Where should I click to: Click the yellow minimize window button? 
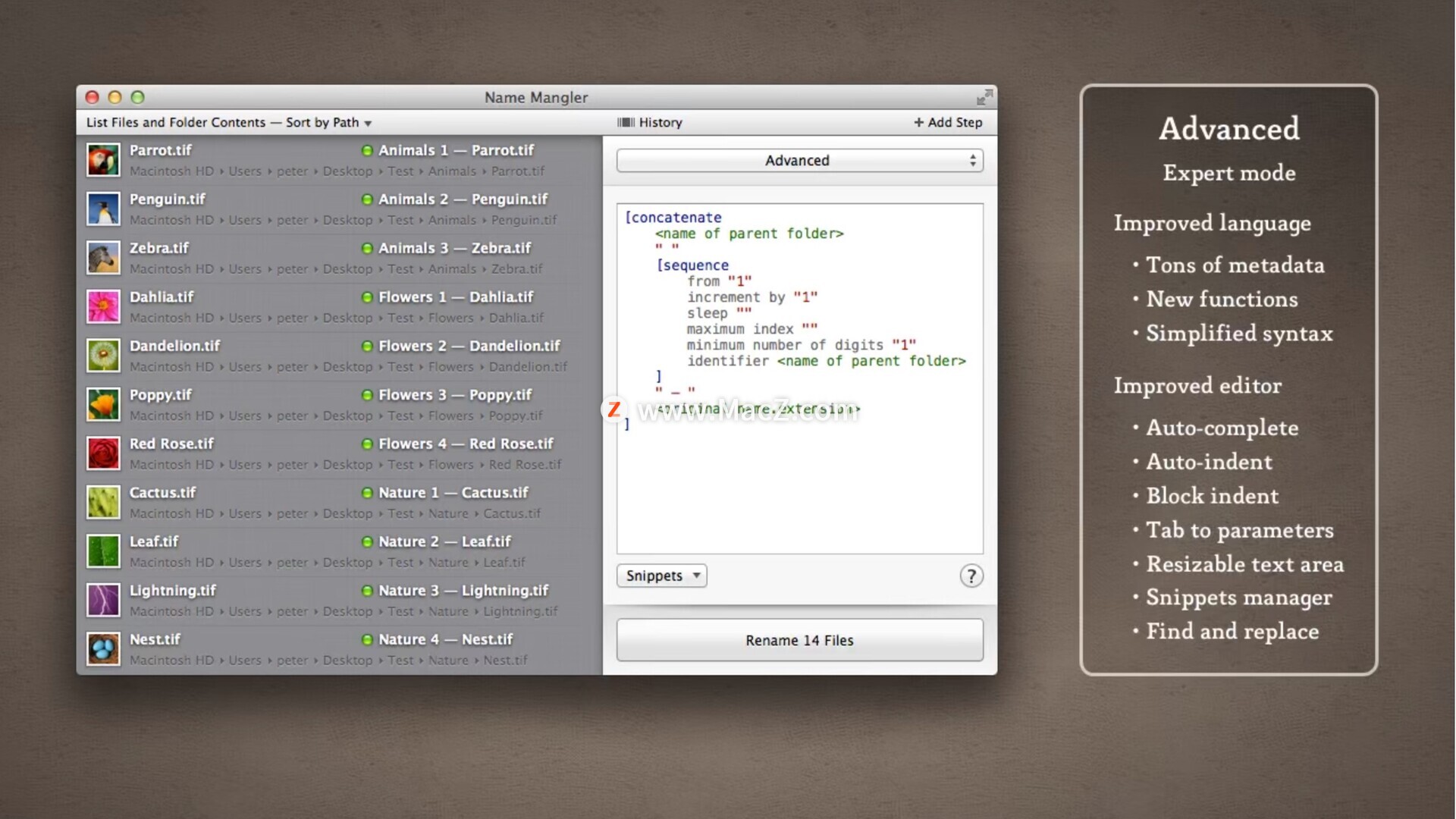[x=115, y=97]
